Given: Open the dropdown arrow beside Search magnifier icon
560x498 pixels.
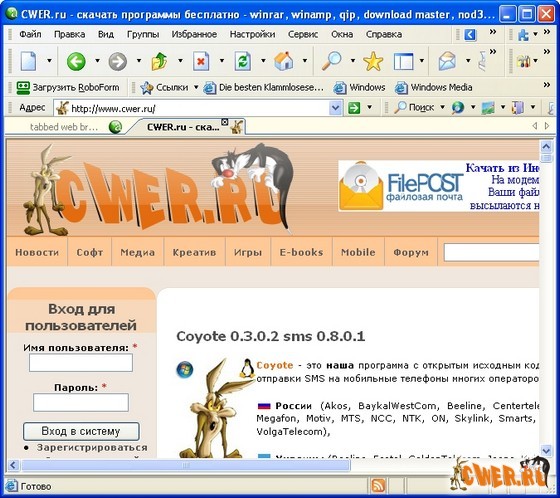Looking at the screenshot, I should click(x=353, y=61).
